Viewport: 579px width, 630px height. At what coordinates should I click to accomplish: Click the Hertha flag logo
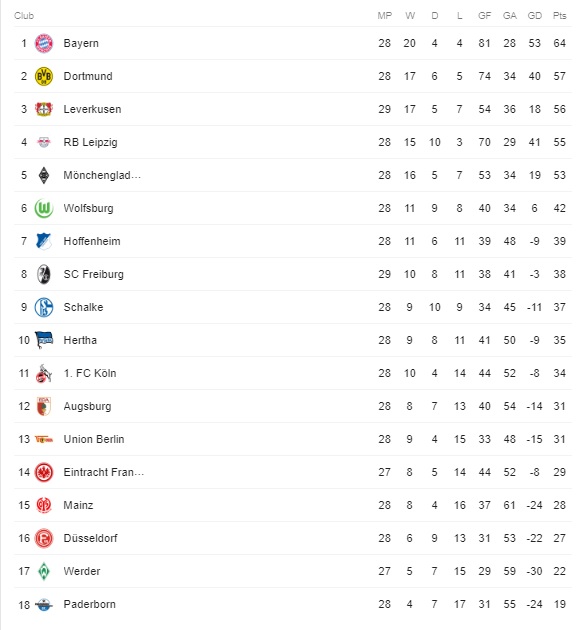click(44, 340)
